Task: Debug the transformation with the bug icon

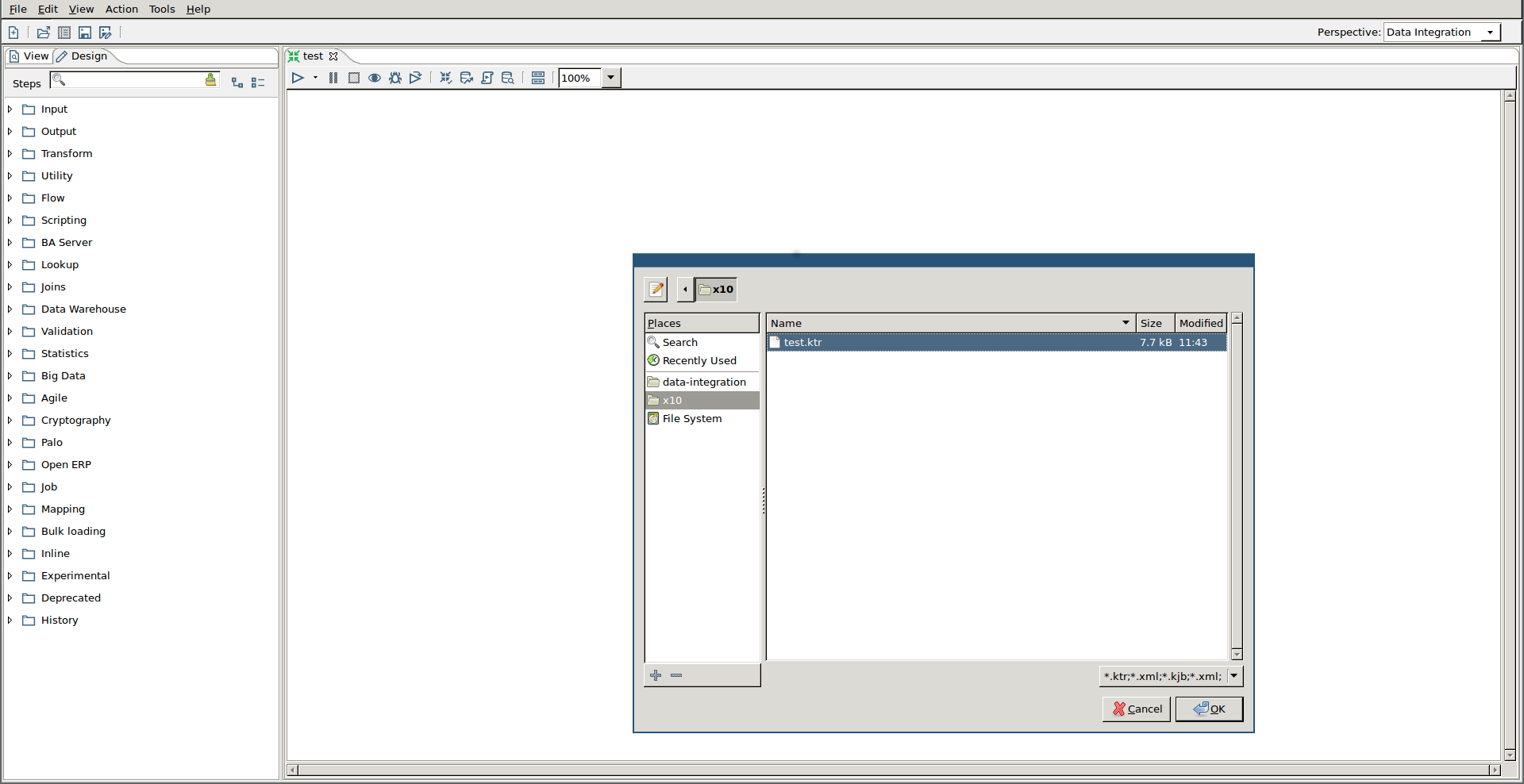Action: (x=395, y=78)
